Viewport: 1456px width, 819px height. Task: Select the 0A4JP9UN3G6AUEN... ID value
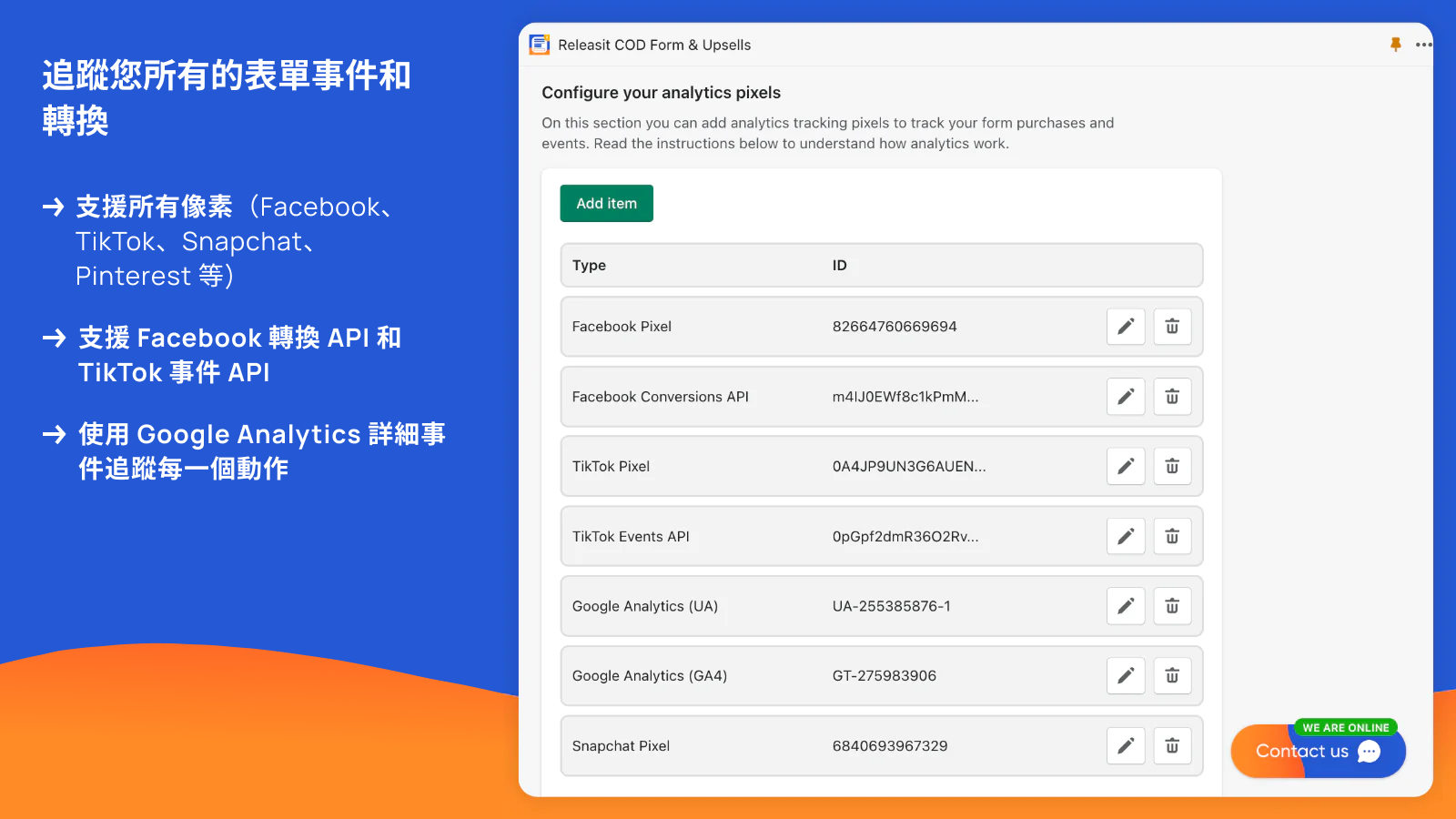click(x=909, y=467)
